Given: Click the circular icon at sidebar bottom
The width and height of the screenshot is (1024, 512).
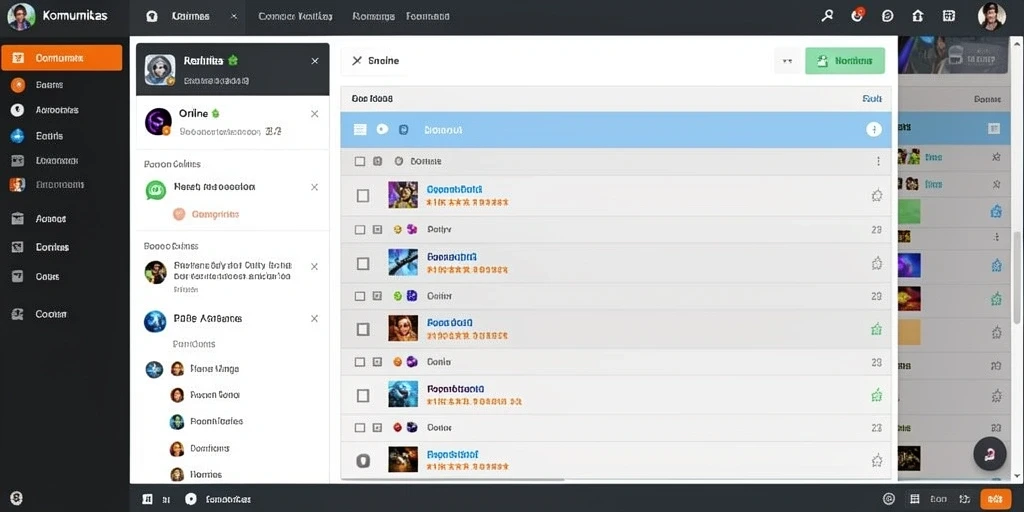Looking at the screenshot, I should pyautogui.click(x=18, y=498).
